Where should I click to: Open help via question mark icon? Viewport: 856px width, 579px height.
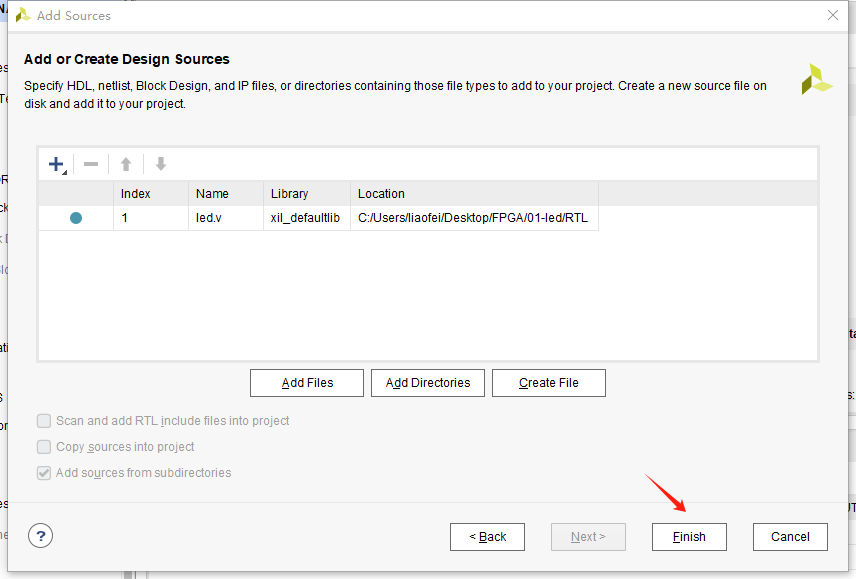click(x=40, y=536)
